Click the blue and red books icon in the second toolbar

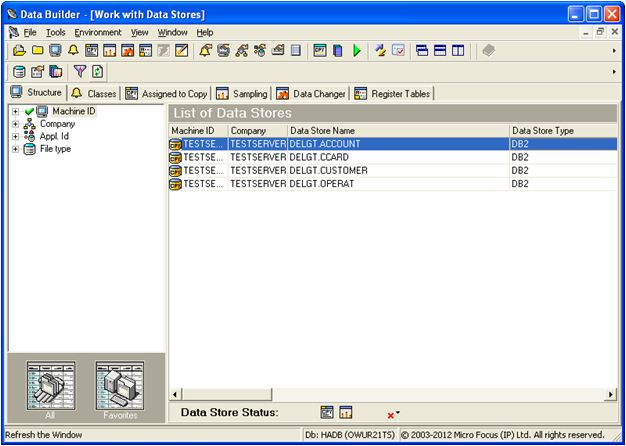click(x=55, y=72)
